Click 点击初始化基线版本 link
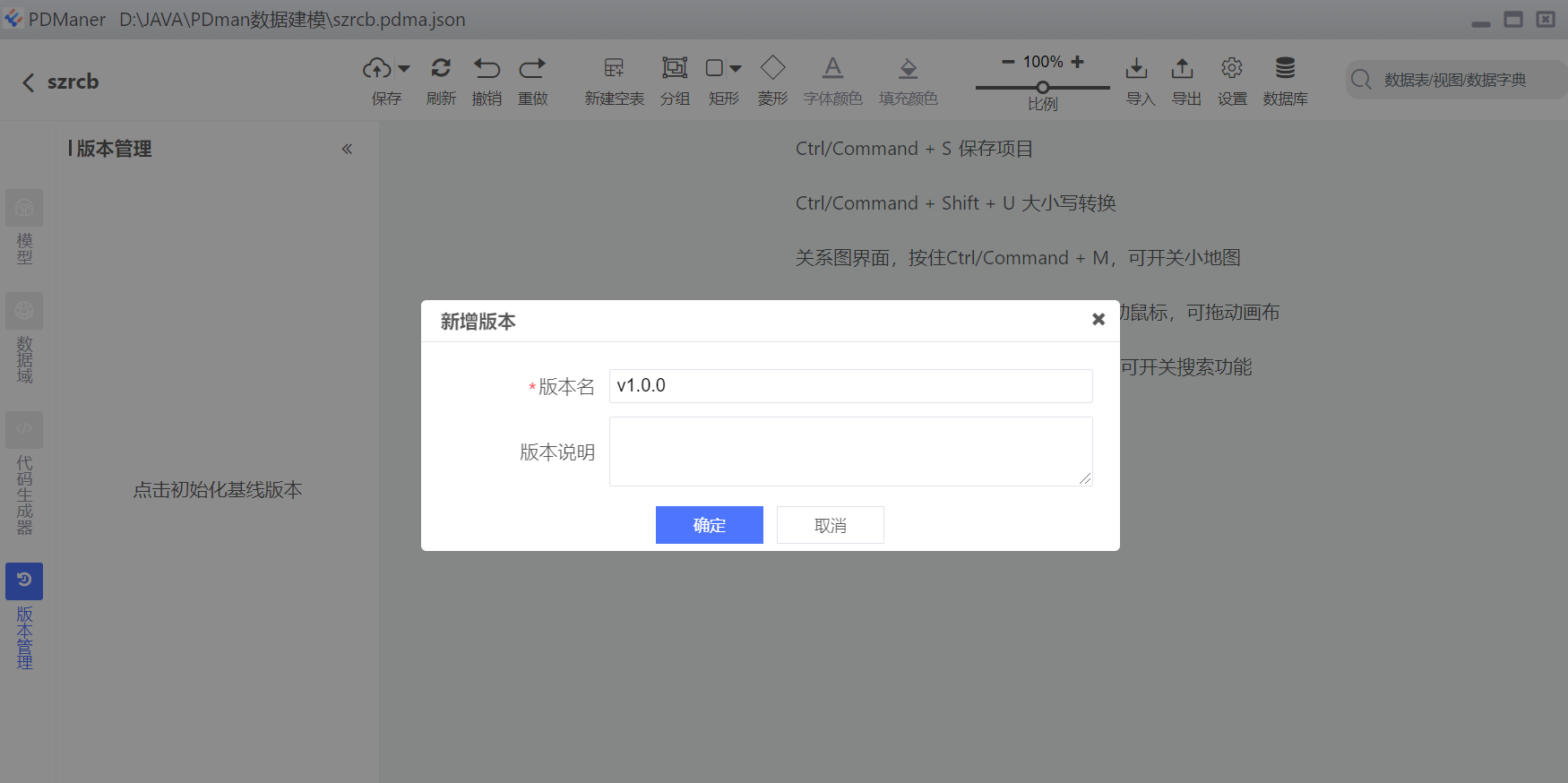This screenshot has width=1568, height=783. [218, 490]
